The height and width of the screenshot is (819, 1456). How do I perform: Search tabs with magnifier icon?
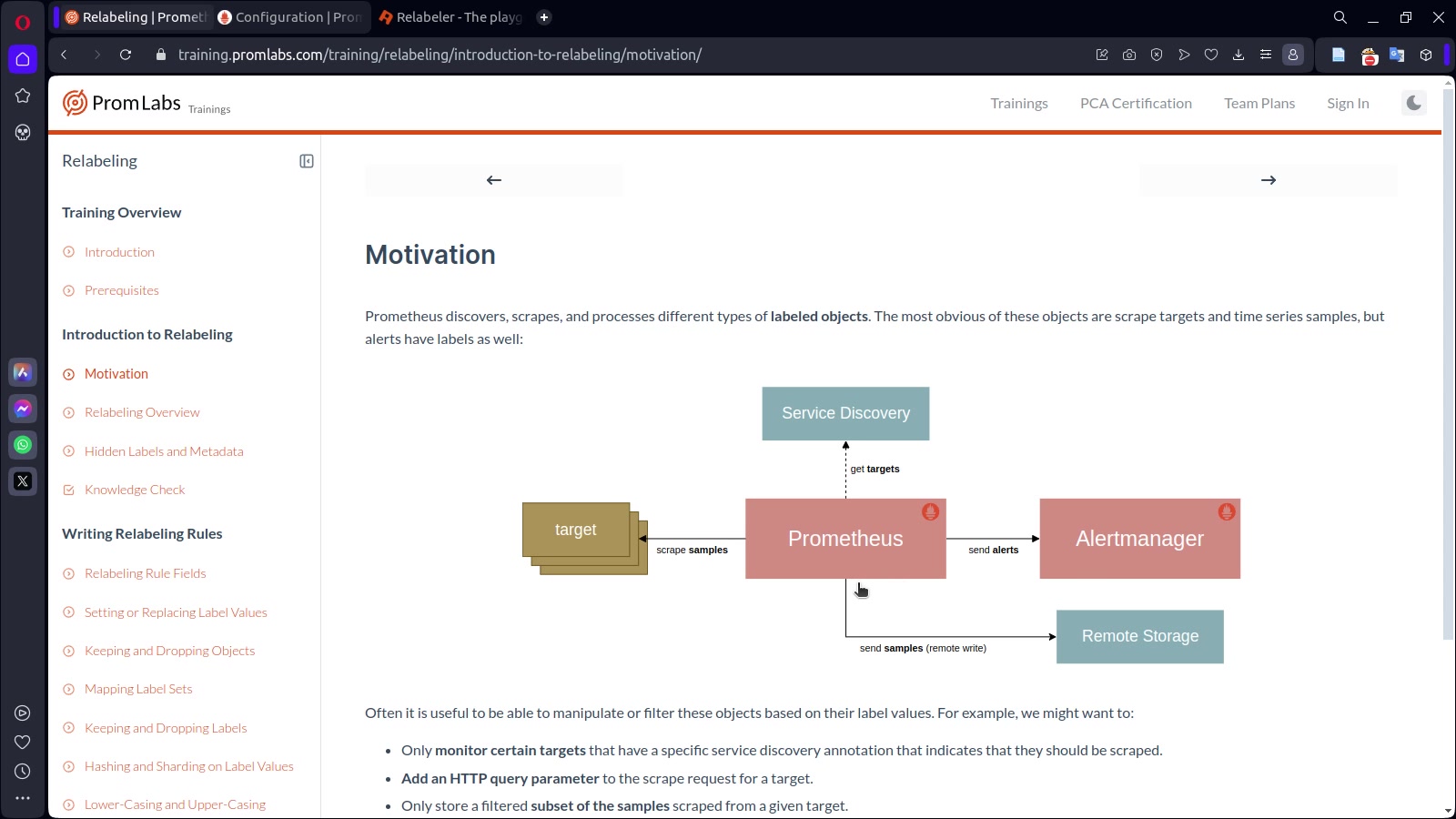[1340, 17]
